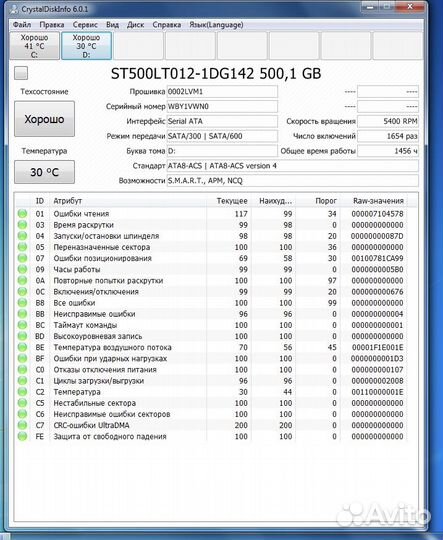Switch to disk C: tab at 41 °C

pos(34,46)
